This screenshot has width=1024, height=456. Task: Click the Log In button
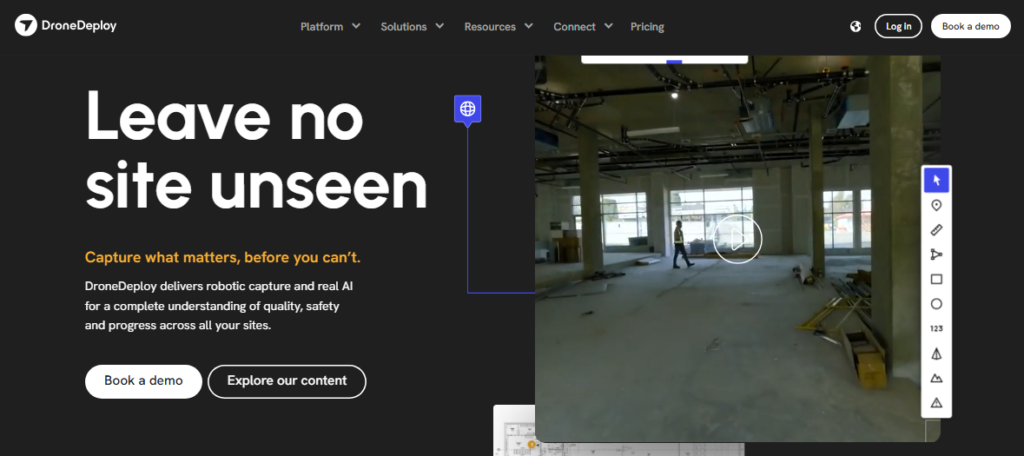pyautogui.click(x=898, y=27)
